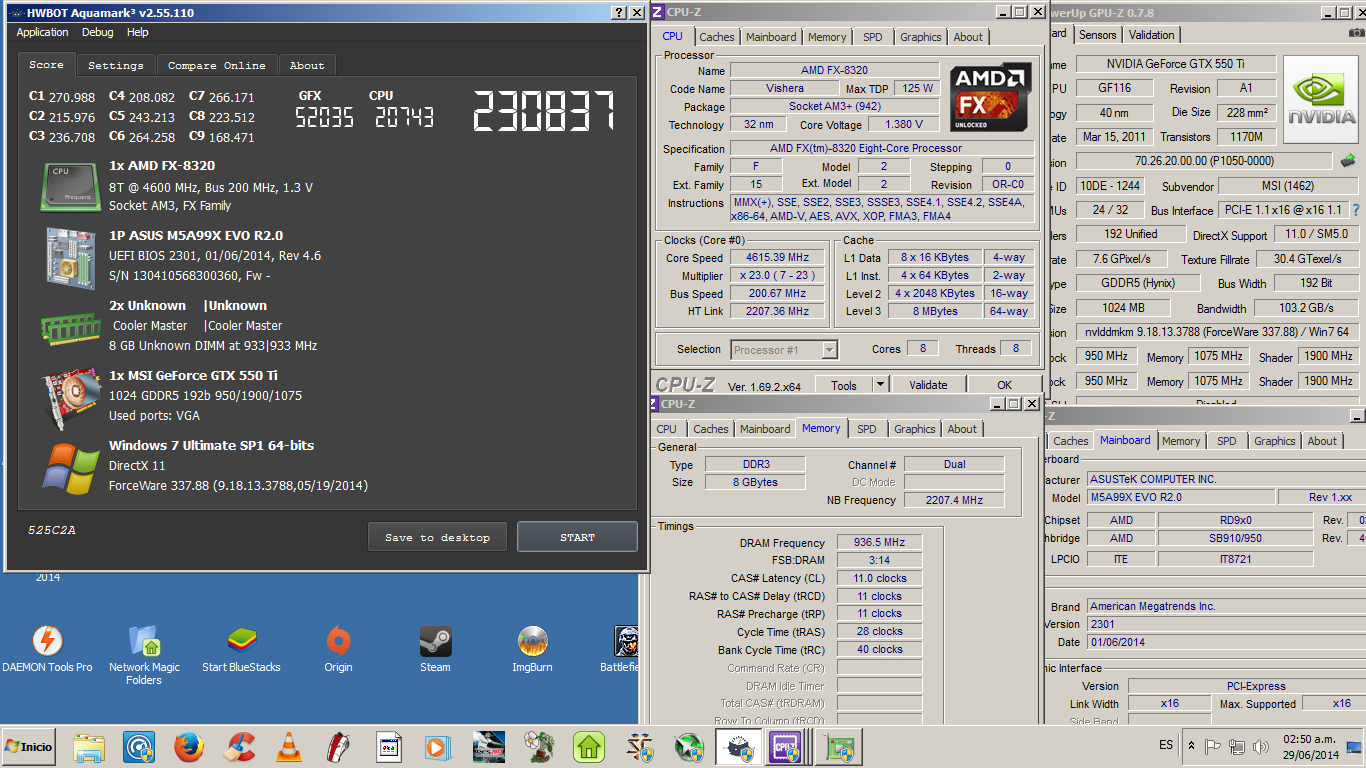This screenshot has width=1366, height=768.
Task: Open SPD tab in top CPU-Z window
Action: 873,37
